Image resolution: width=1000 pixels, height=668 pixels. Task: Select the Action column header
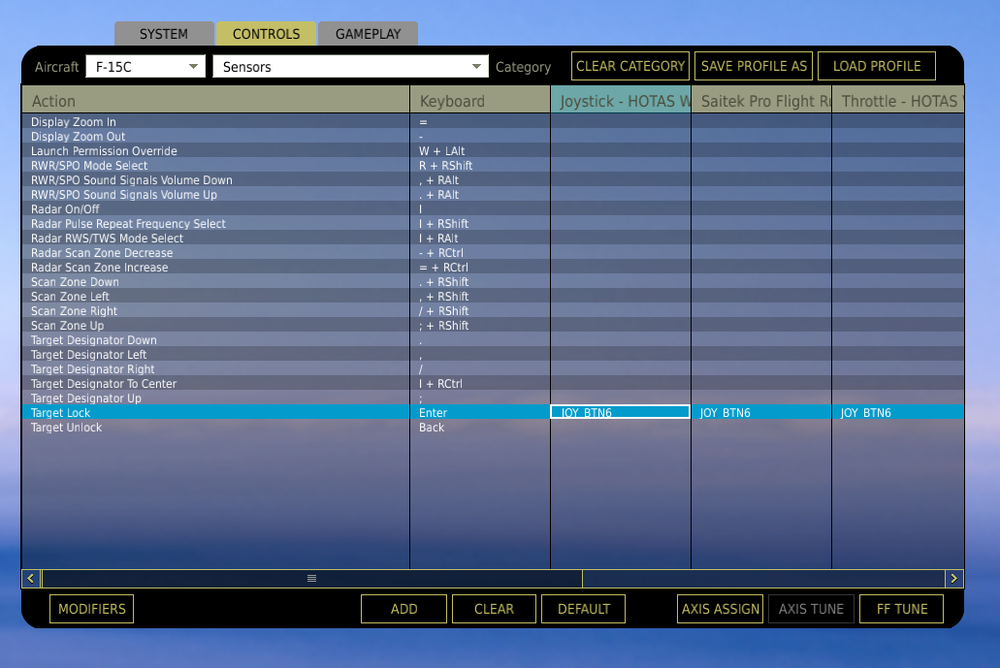(216, 100)
